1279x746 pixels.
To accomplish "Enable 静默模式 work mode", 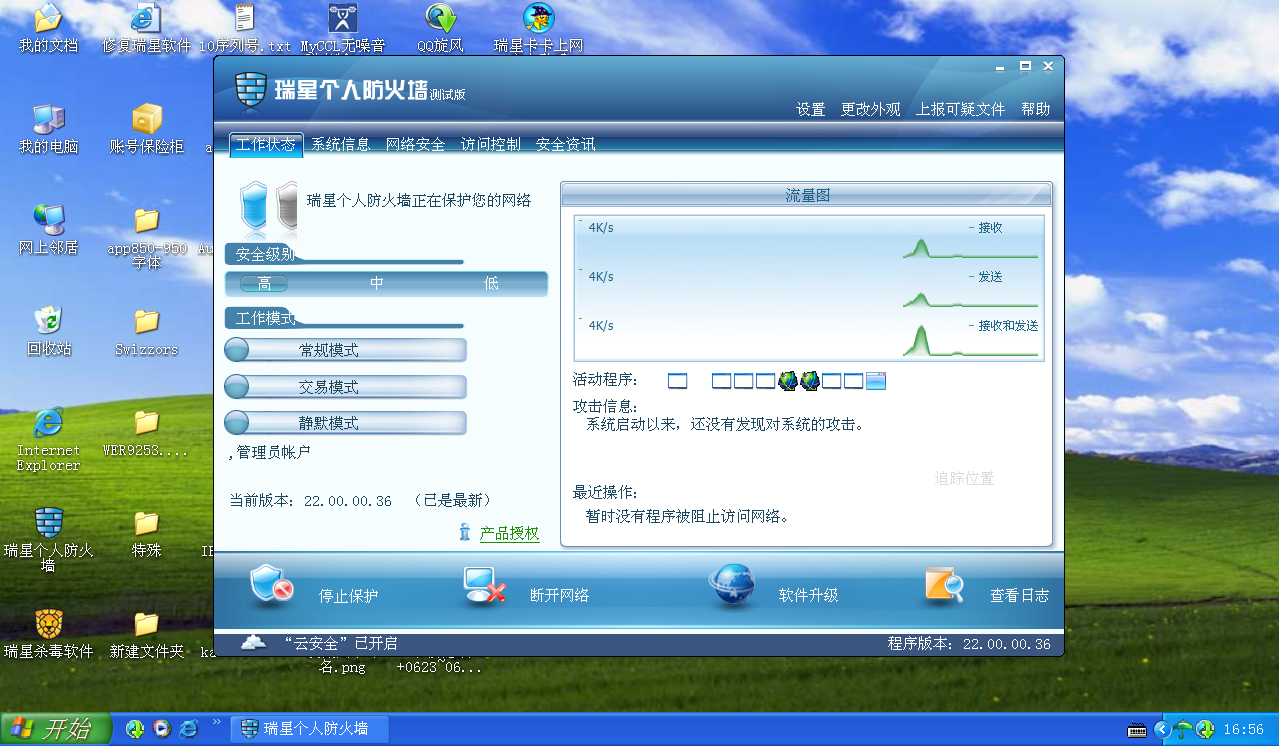I will [x=345, y=423].
